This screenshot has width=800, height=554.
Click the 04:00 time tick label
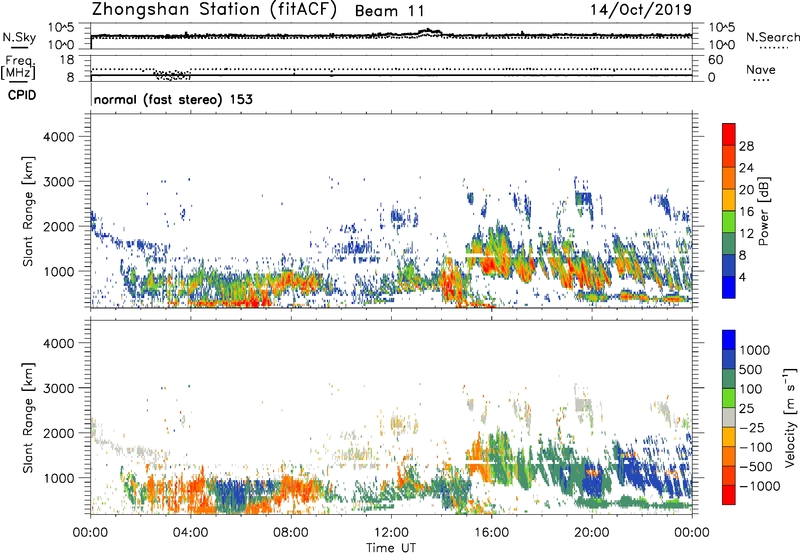190,533
